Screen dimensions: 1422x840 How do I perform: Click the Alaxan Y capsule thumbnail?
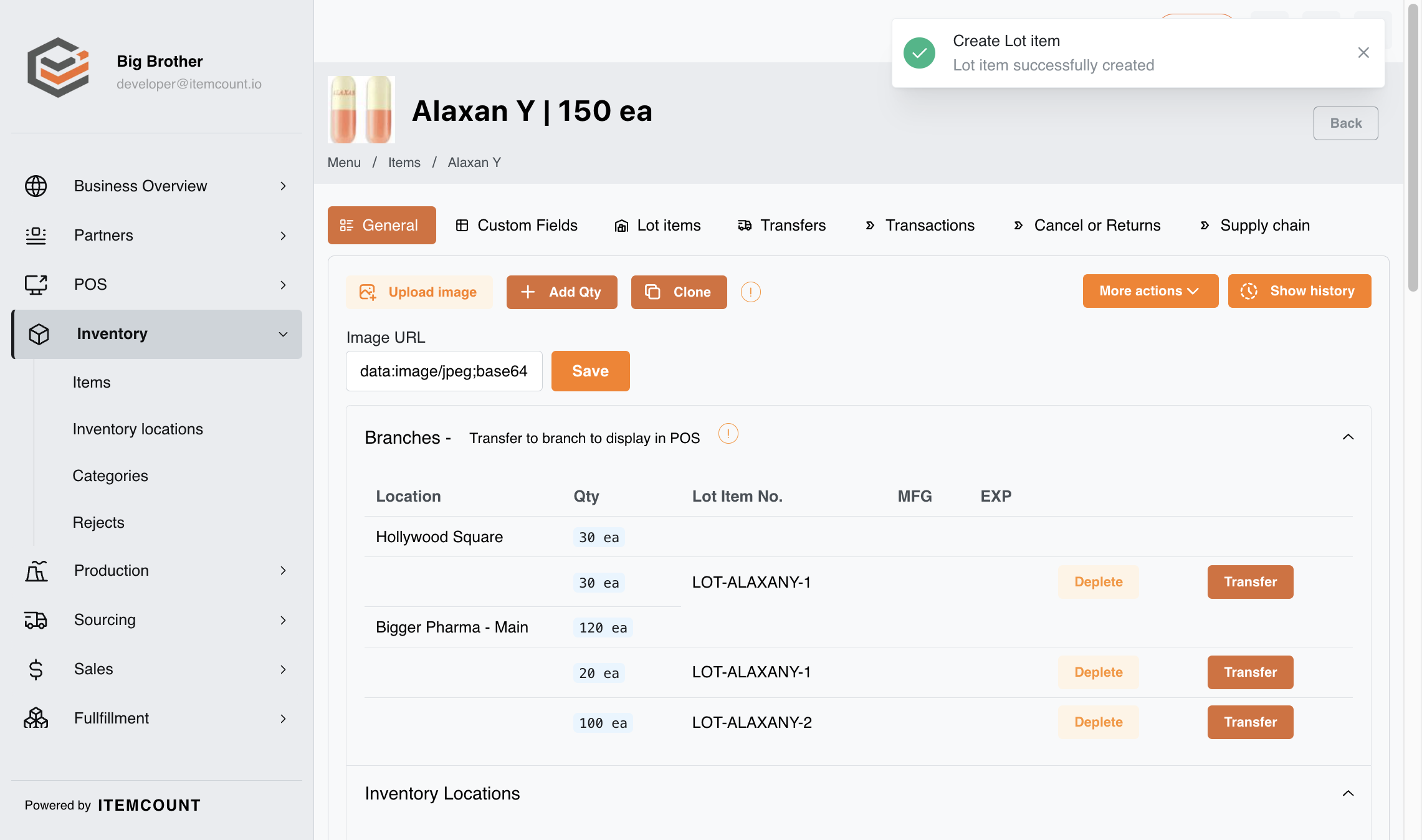pos(361,110)
